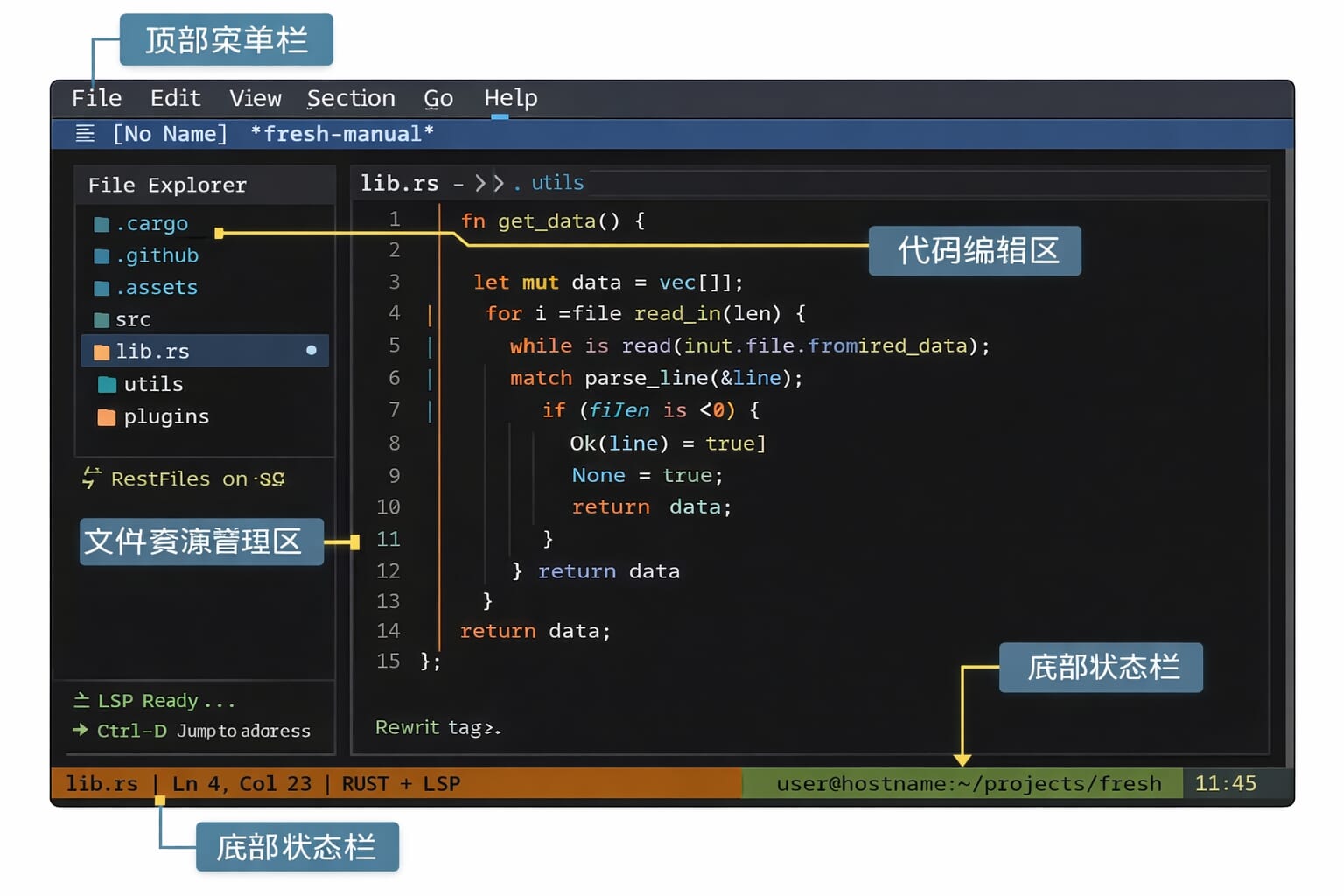Click the LSP Ready status icon
This screenshot has height=896, width=1344.
tap(81, 699)
